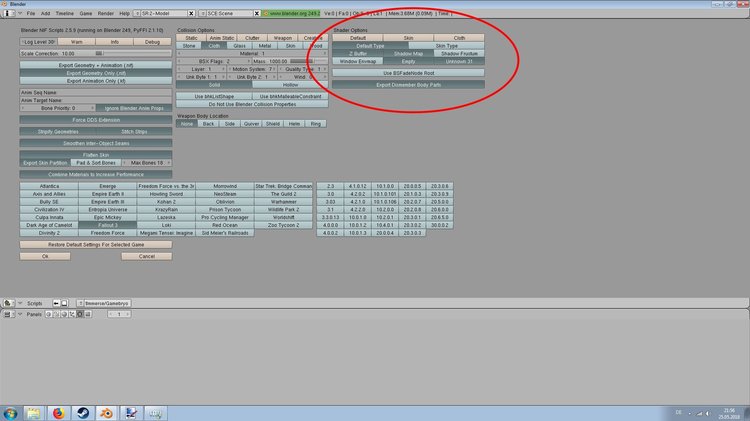Toggle Force DDS Extension
The image size is (750, 421).
tap(96, 120)
